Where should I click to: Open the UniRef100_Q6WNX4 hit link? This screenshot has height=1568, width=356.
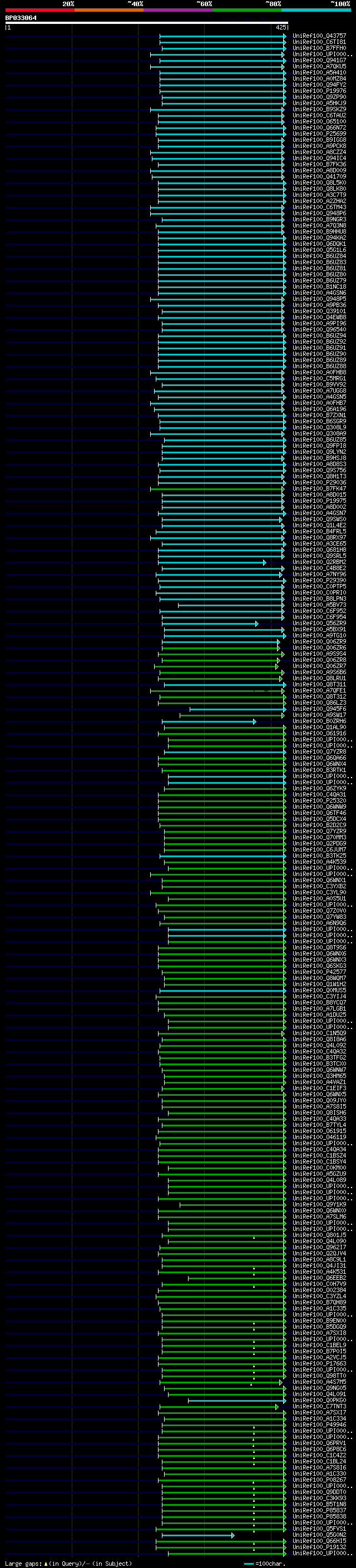[319, 764]
